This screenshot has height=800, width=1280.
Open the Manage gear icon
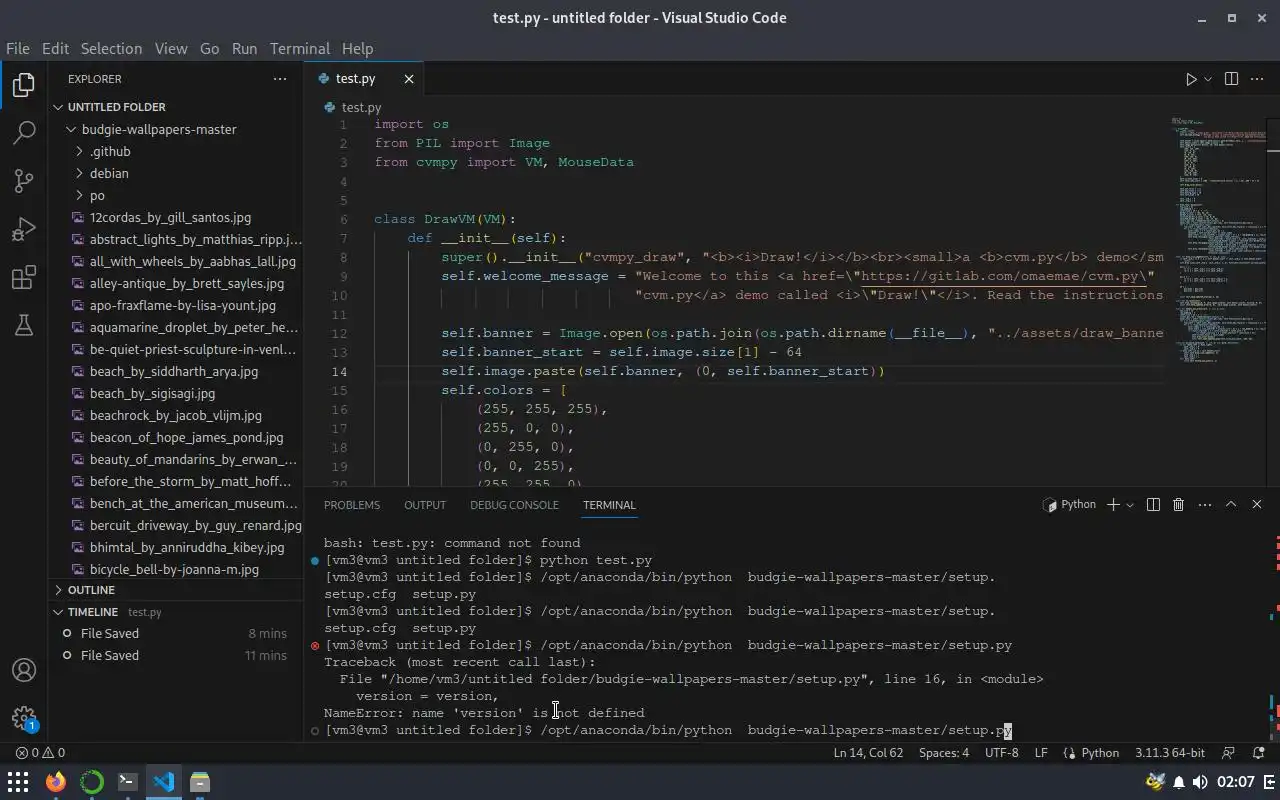coord(24,718)
